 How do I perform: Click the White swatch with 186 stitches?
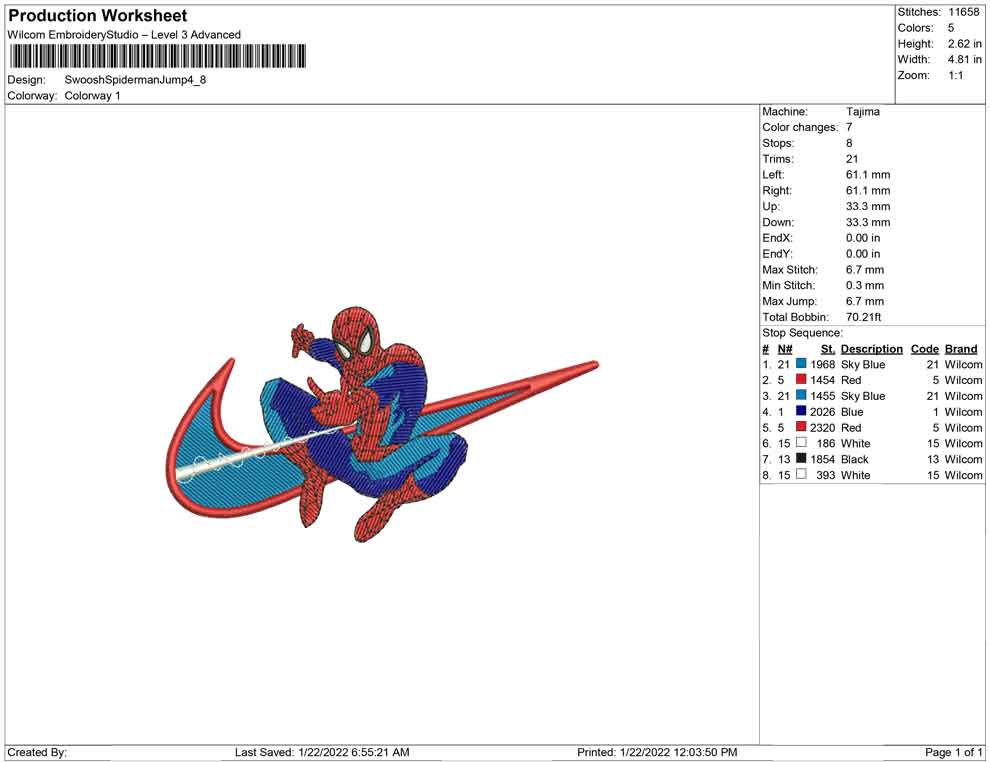tap(801, 443)
